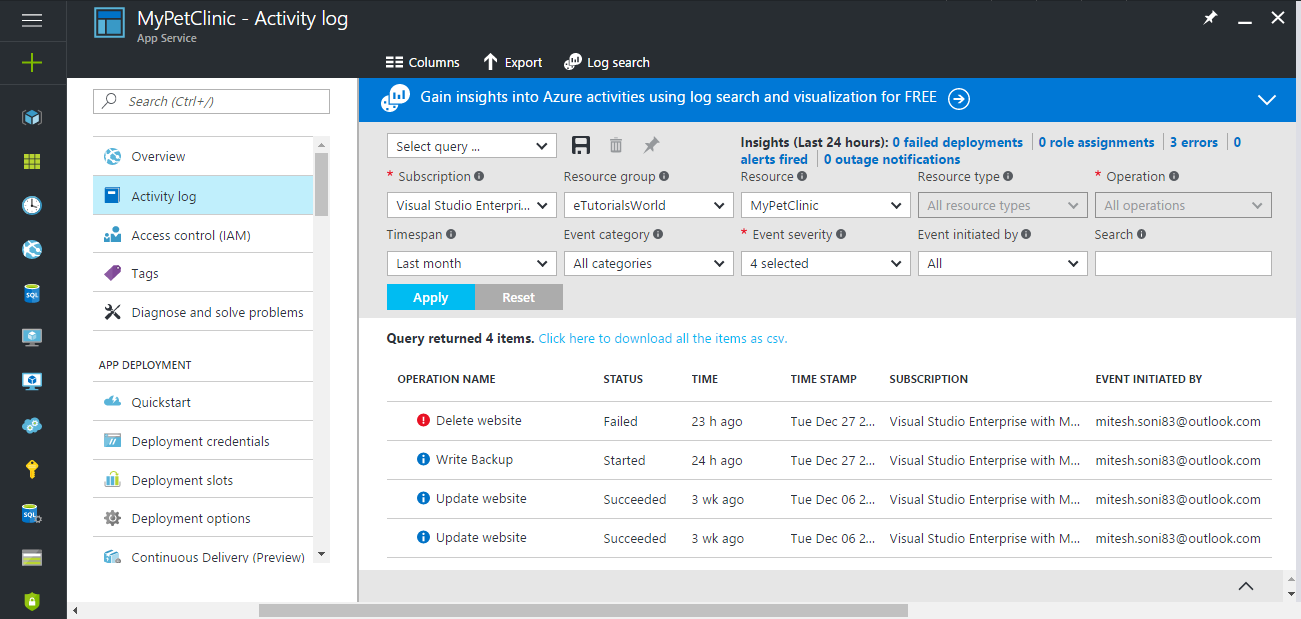Open the credit card Billing sidebar icon
Screen dimensions: 1301x619
(32, 557)
